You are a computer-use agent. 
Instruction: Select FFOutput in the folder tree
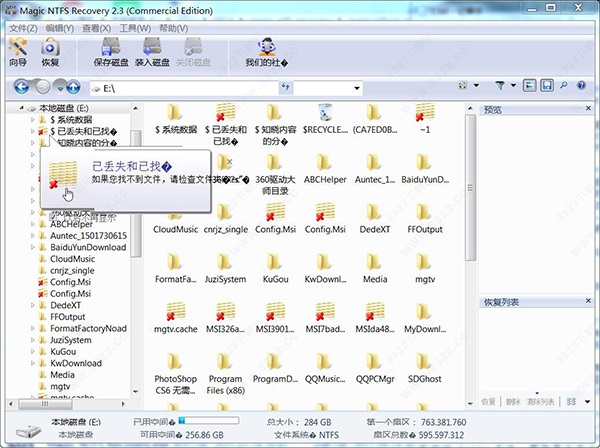[x=68, y=317]
